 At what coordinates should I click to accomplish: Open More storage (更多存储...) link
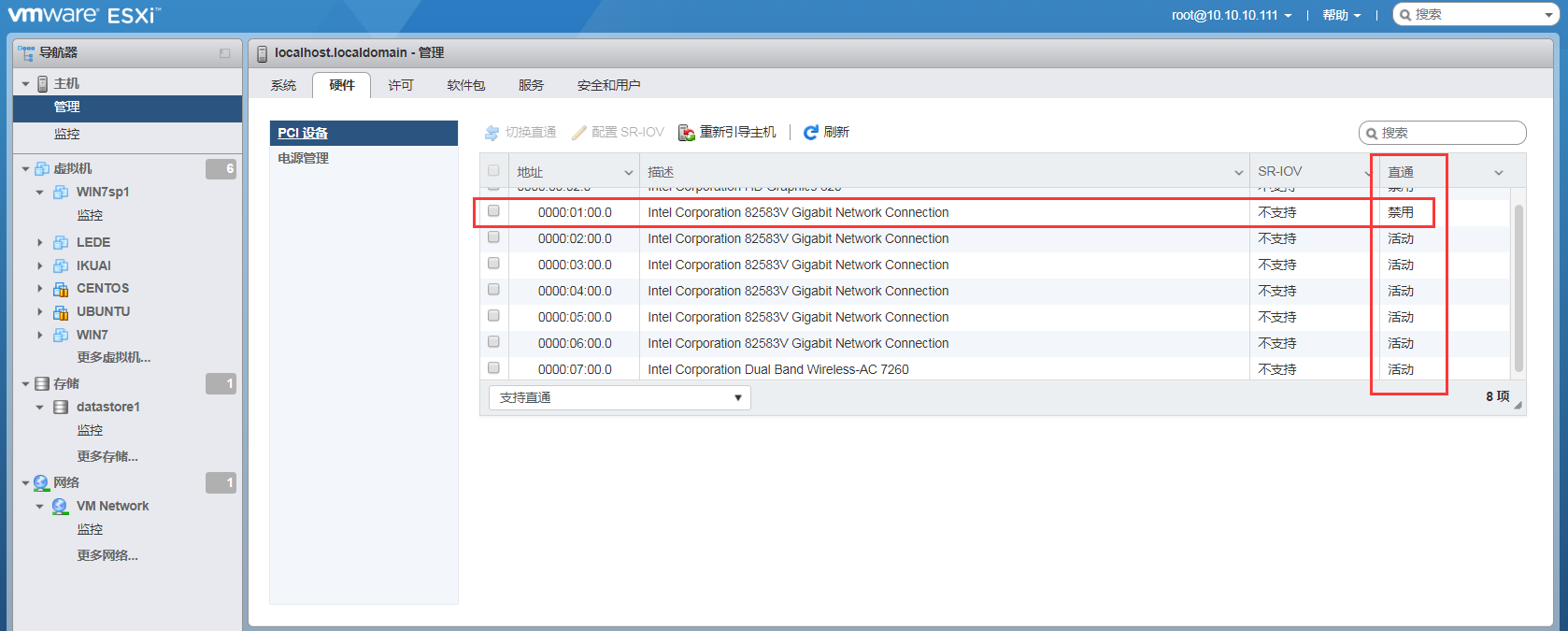[x=107, y=457]
